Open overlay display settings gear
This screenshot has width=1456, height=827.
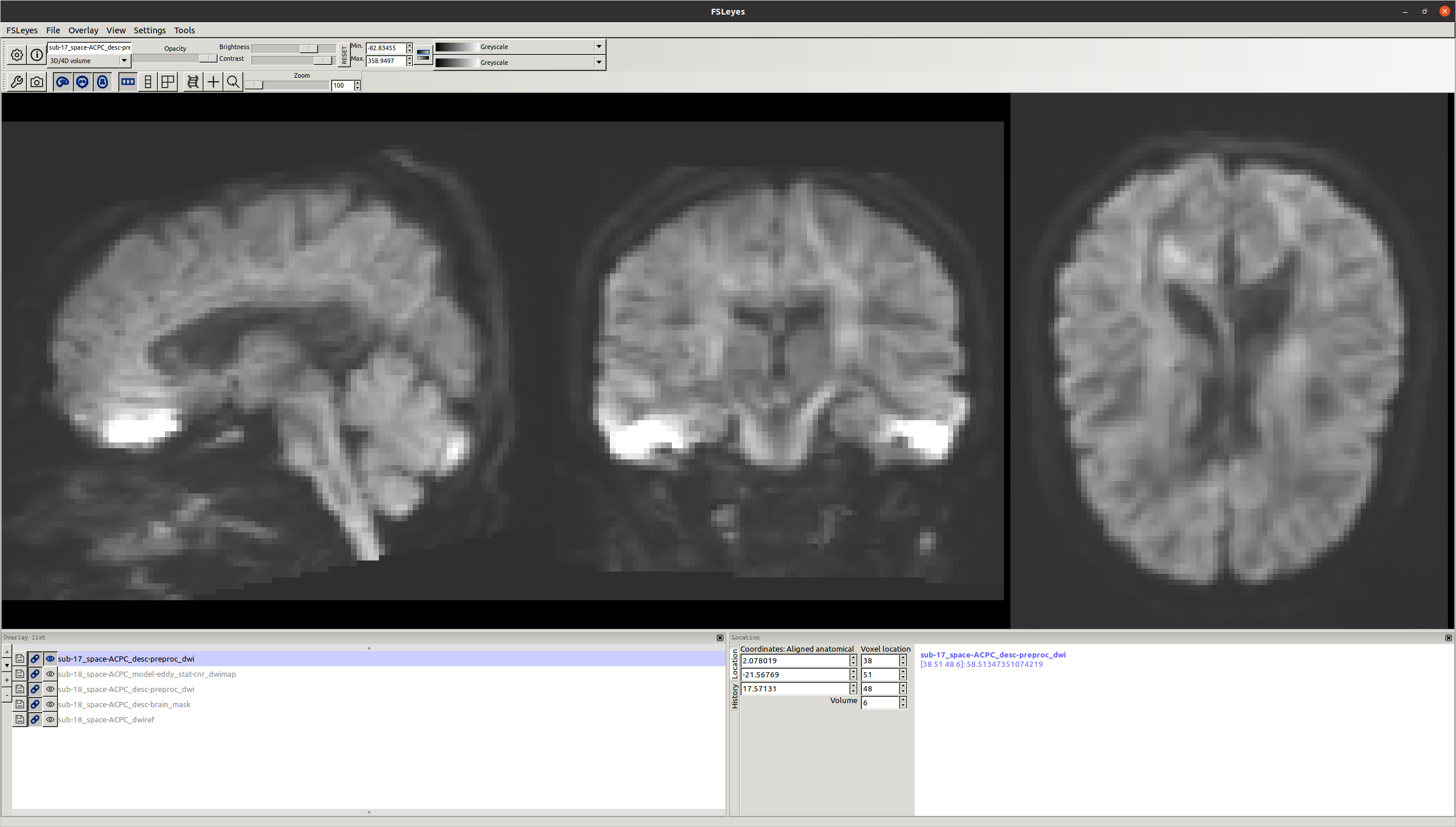coord(17,55)
